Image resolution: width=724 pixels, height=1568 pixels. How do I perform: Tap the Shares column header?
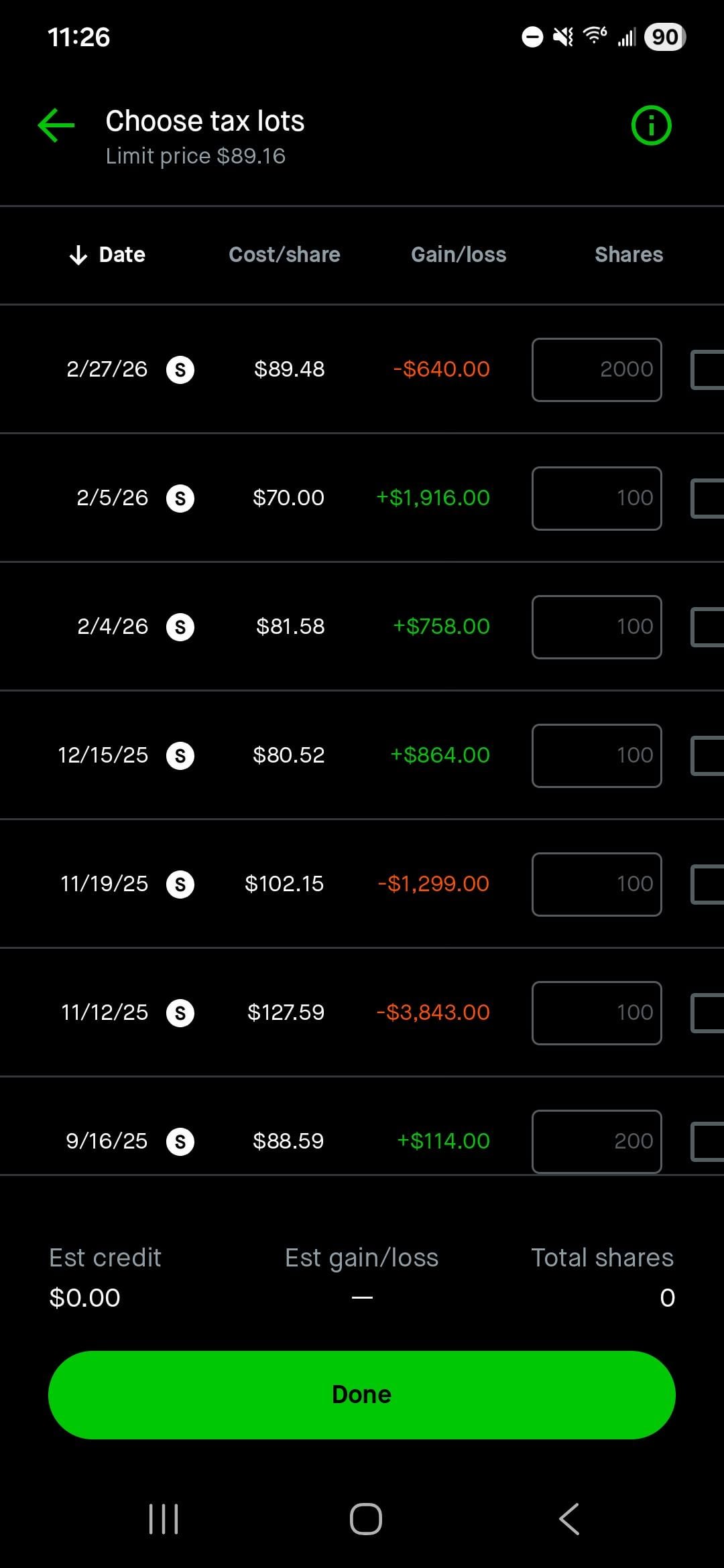pos(628,255)
